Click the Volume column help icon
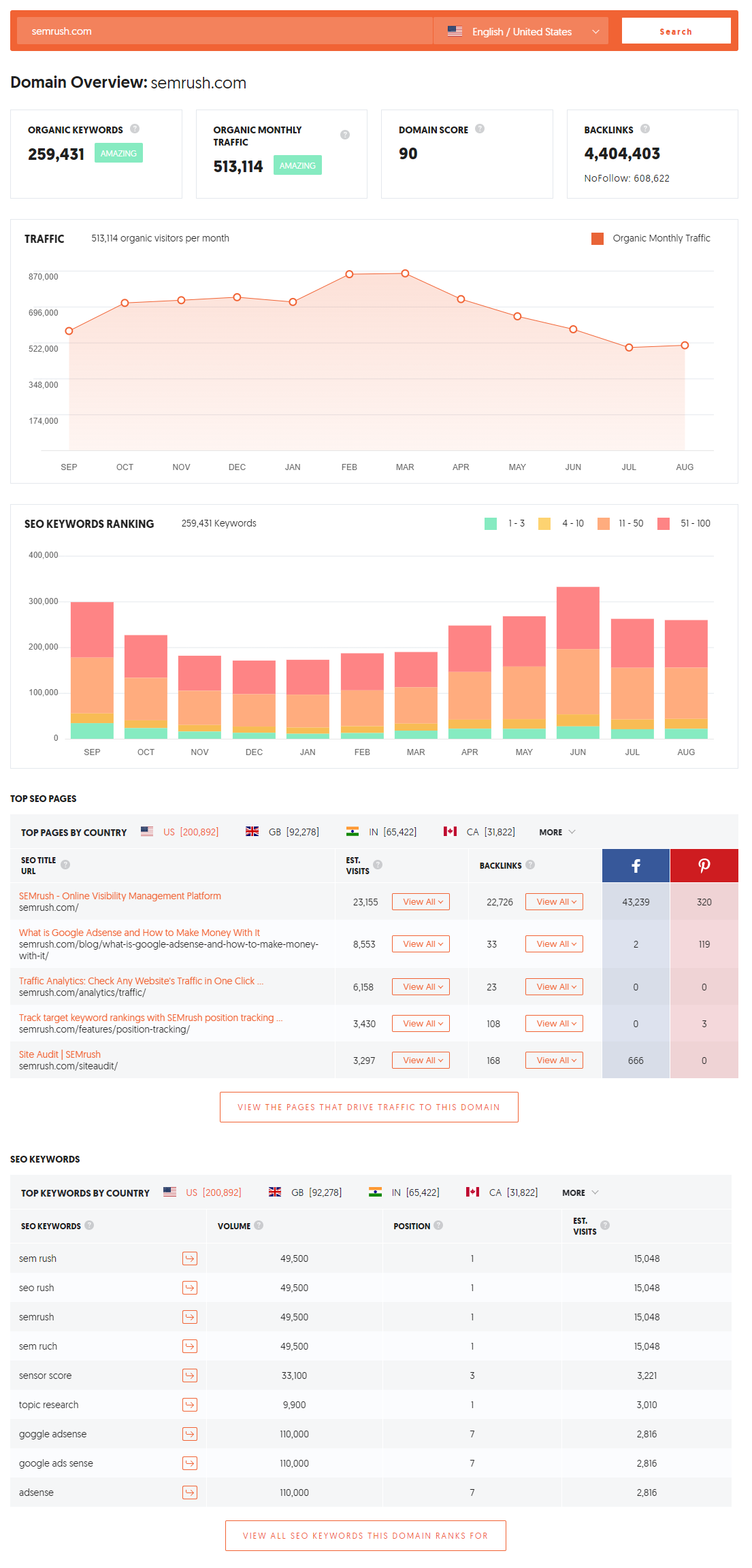752x1568 pixels. click(x=259, y=1225)
